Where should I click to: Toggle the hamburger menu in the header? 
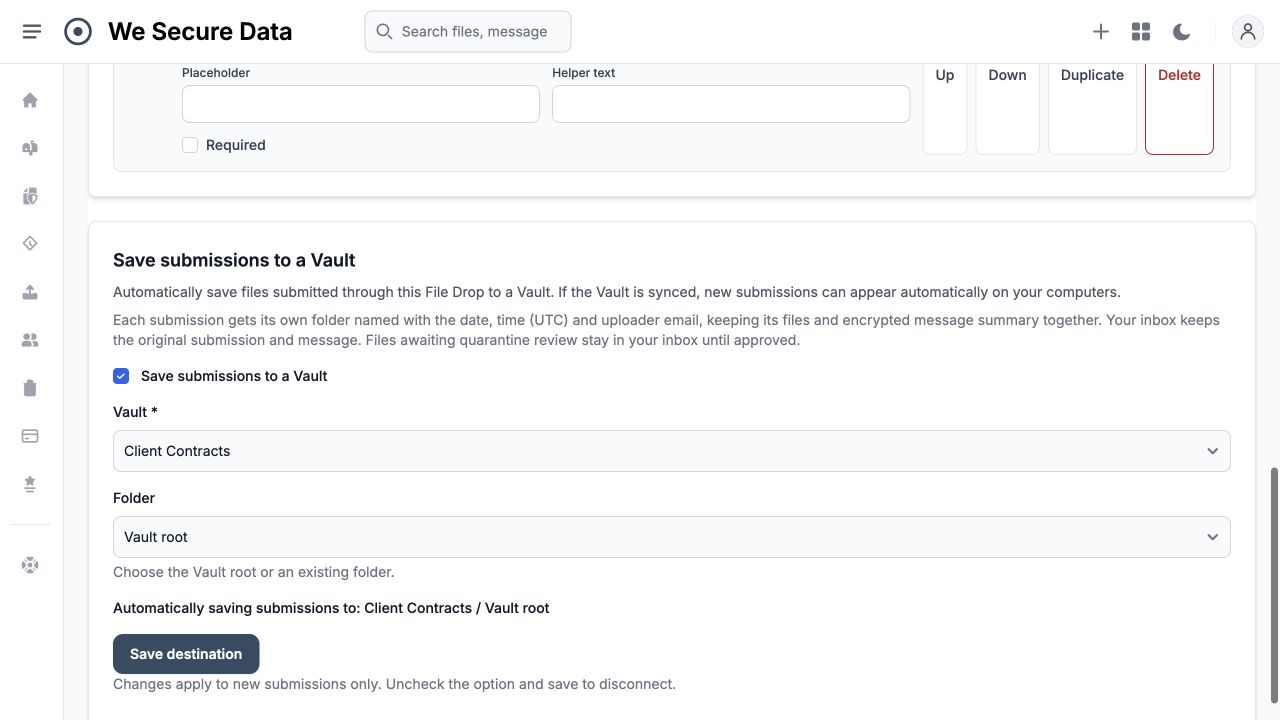[31, 32]
